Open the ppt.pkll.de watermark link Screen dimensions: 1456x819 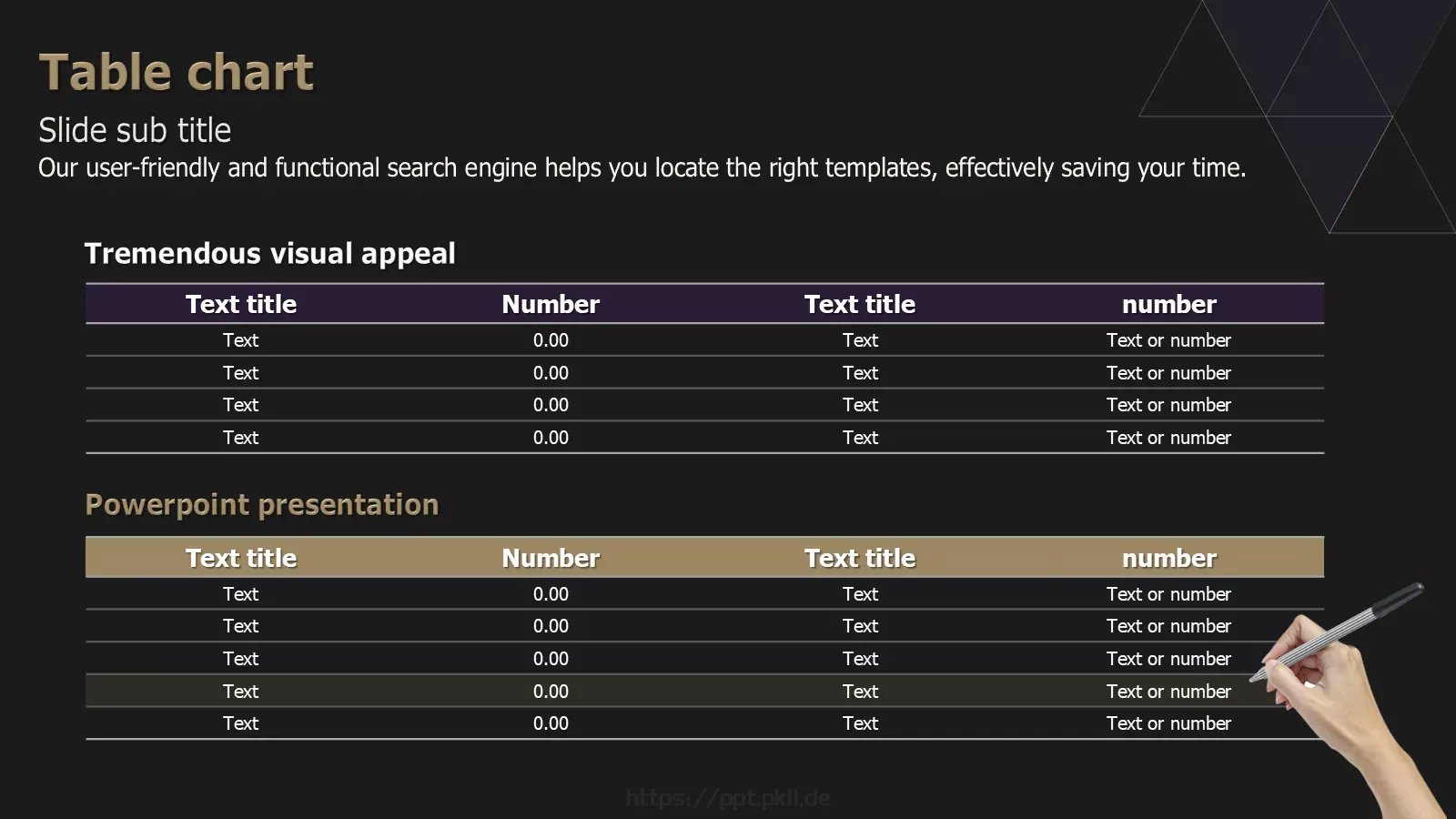[728, 798]
